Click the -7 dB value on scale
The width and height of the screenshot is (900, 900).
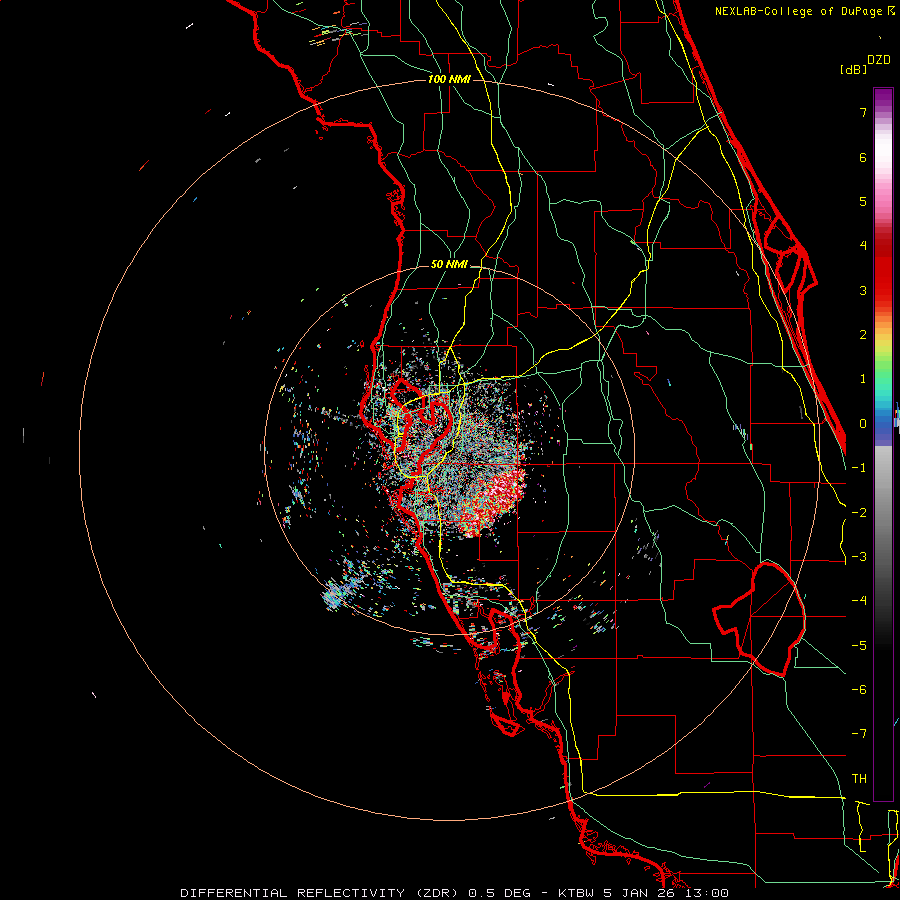859,734
